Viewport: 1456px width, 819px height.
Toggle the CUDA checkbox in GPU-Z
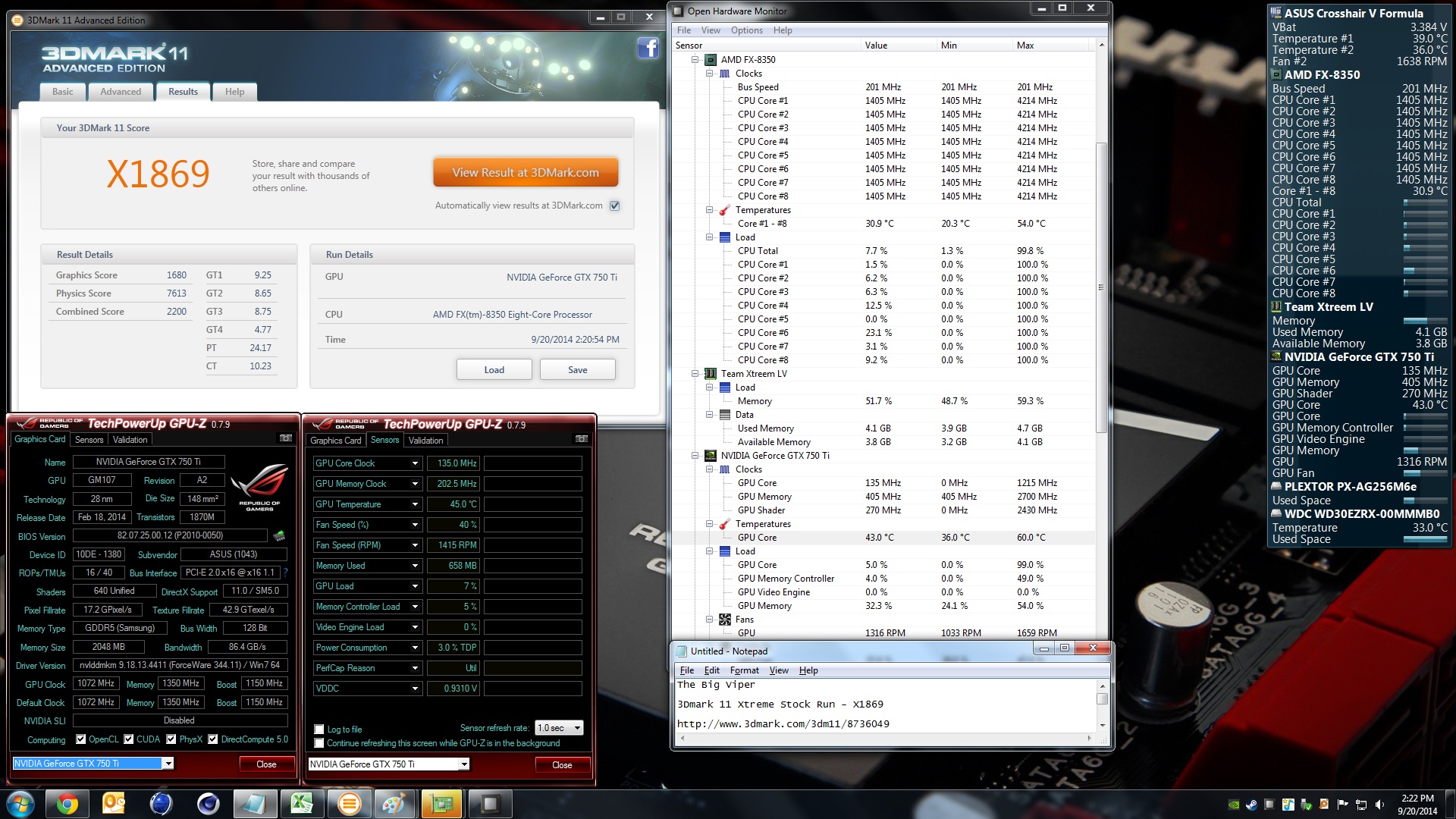[x=129, y=739]
